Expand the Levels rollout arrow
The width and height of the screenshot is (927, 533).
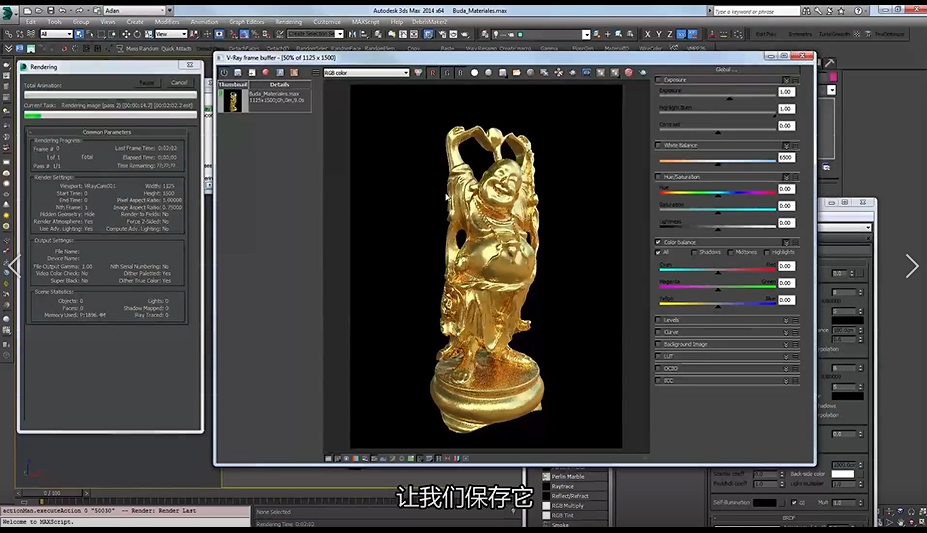786,320
